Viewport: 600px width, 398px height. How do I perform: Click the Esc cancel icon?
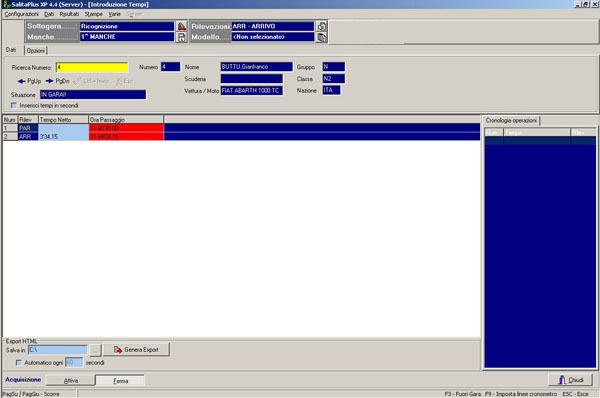pyautogui.click(x=119, y=81)
